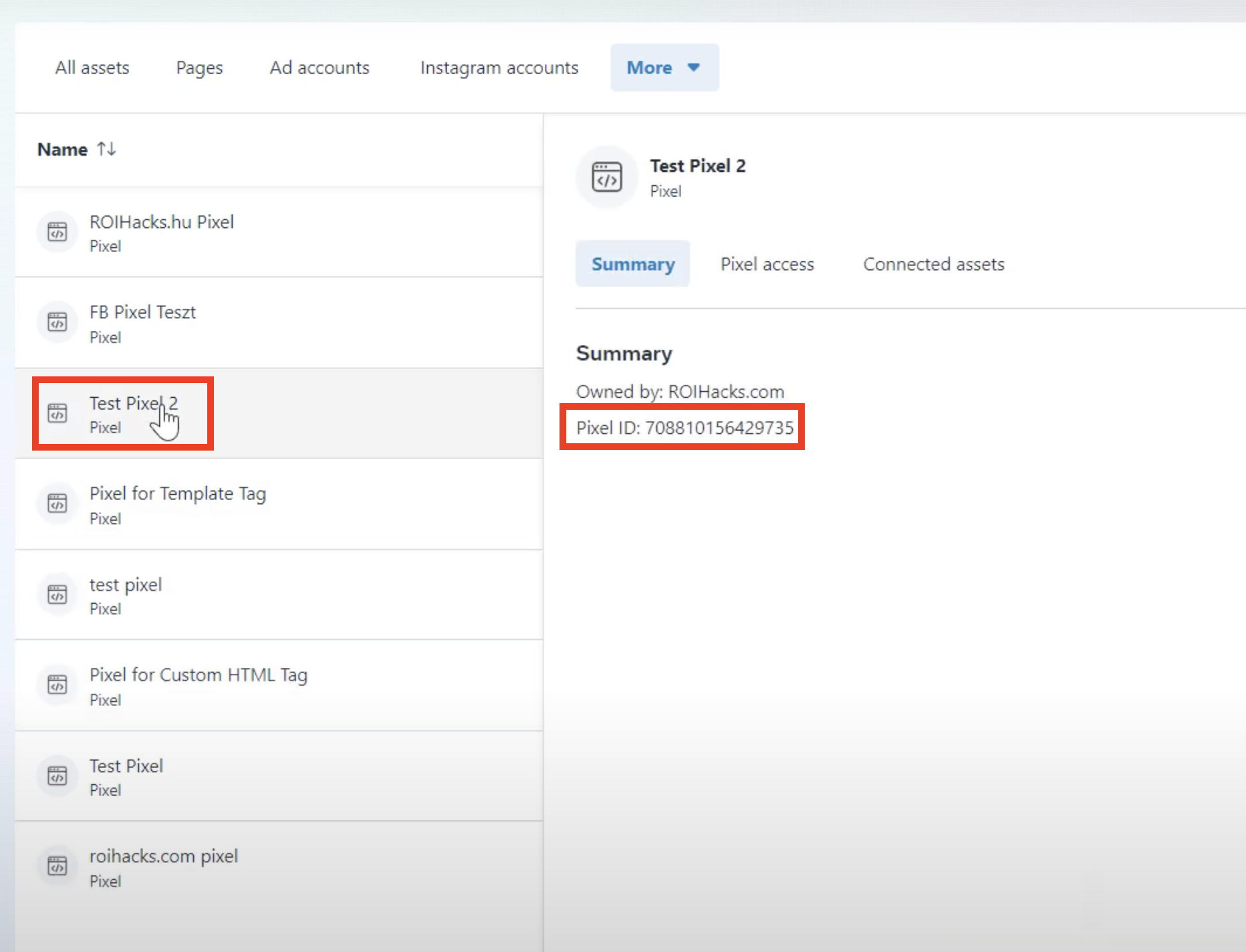Screen dimensions: 1246x952
Task: Select the Pixel for Template Tag name
Action: (178, 494)
